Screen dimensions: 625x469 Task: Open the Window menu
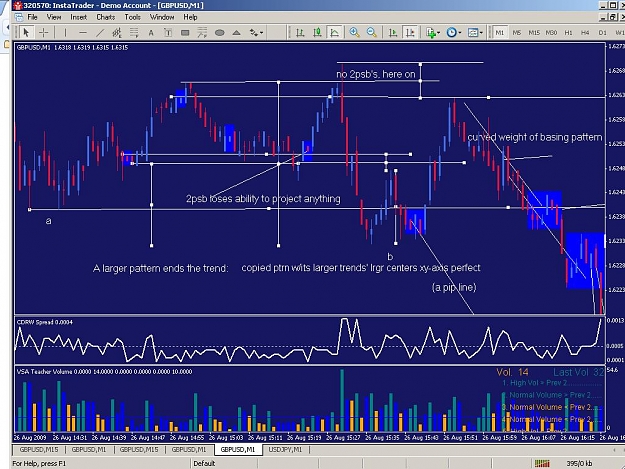(162, 17)
